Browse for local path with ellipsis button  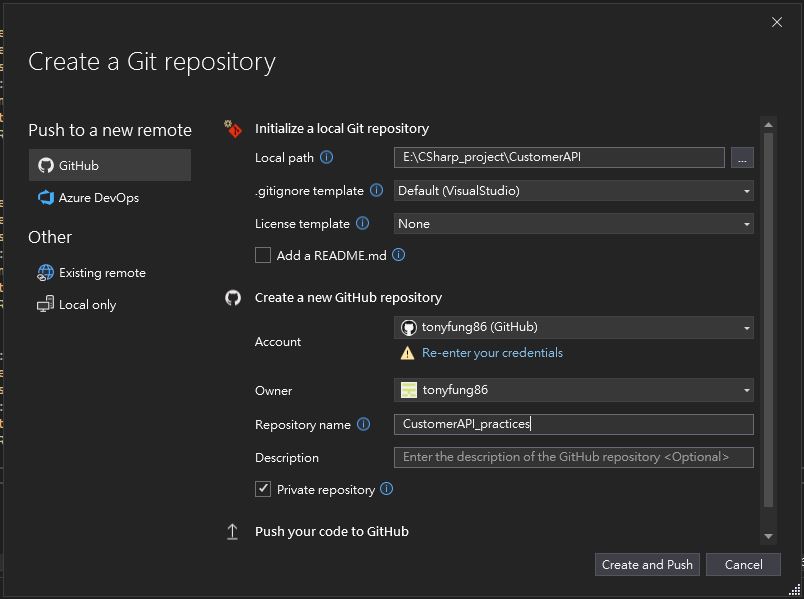(741, 157)
